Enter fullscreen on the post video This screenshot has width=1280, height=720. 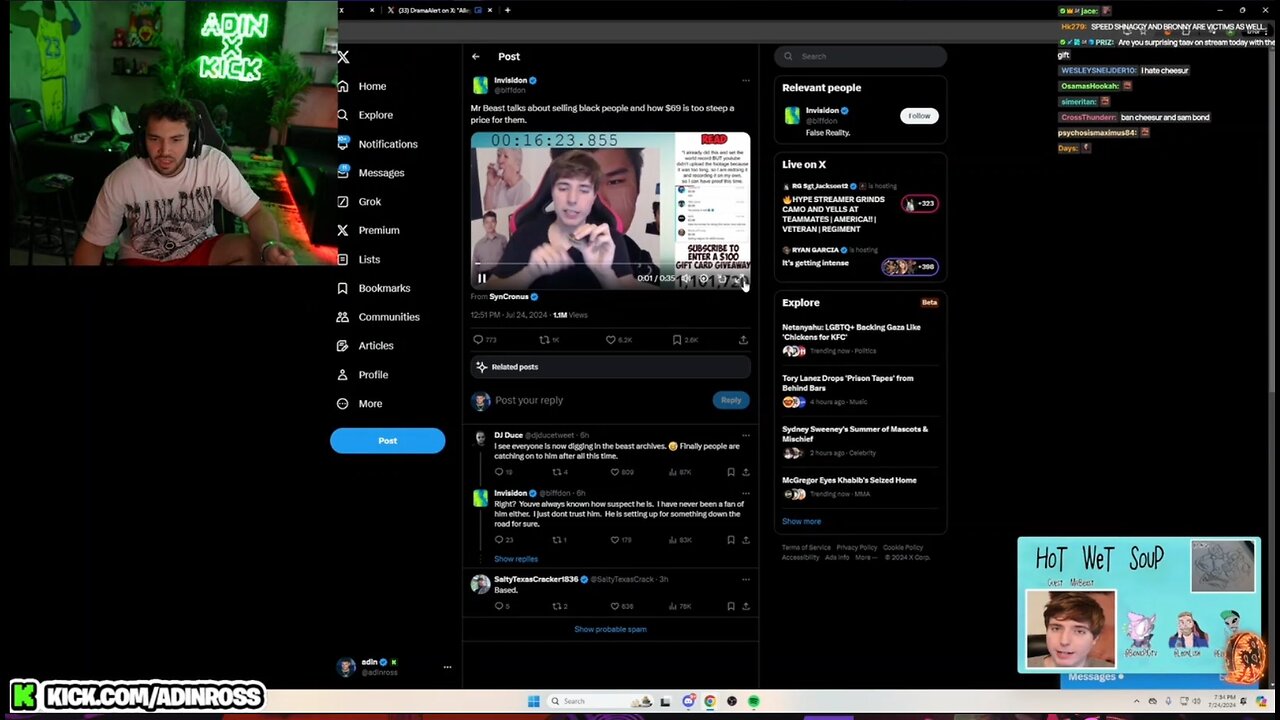(739, 279)
